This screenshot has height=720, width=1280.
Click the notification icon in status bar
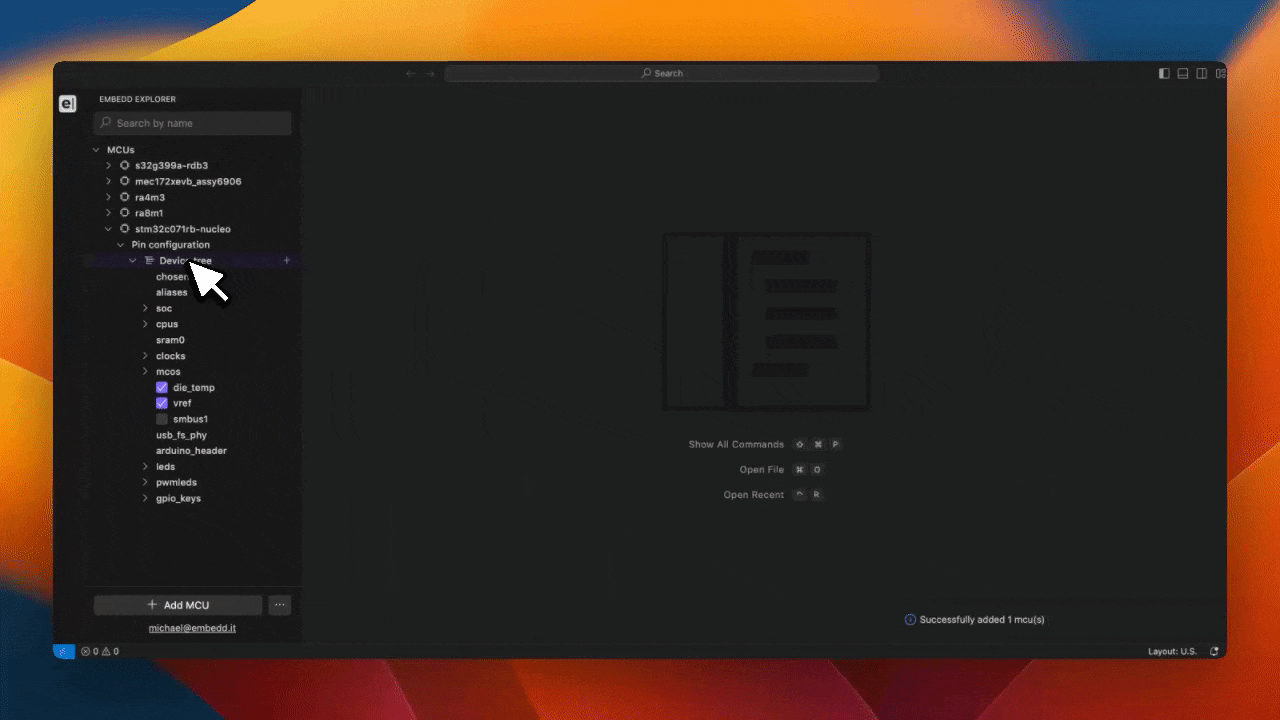pyautogui.click(x=1214, y=651)
